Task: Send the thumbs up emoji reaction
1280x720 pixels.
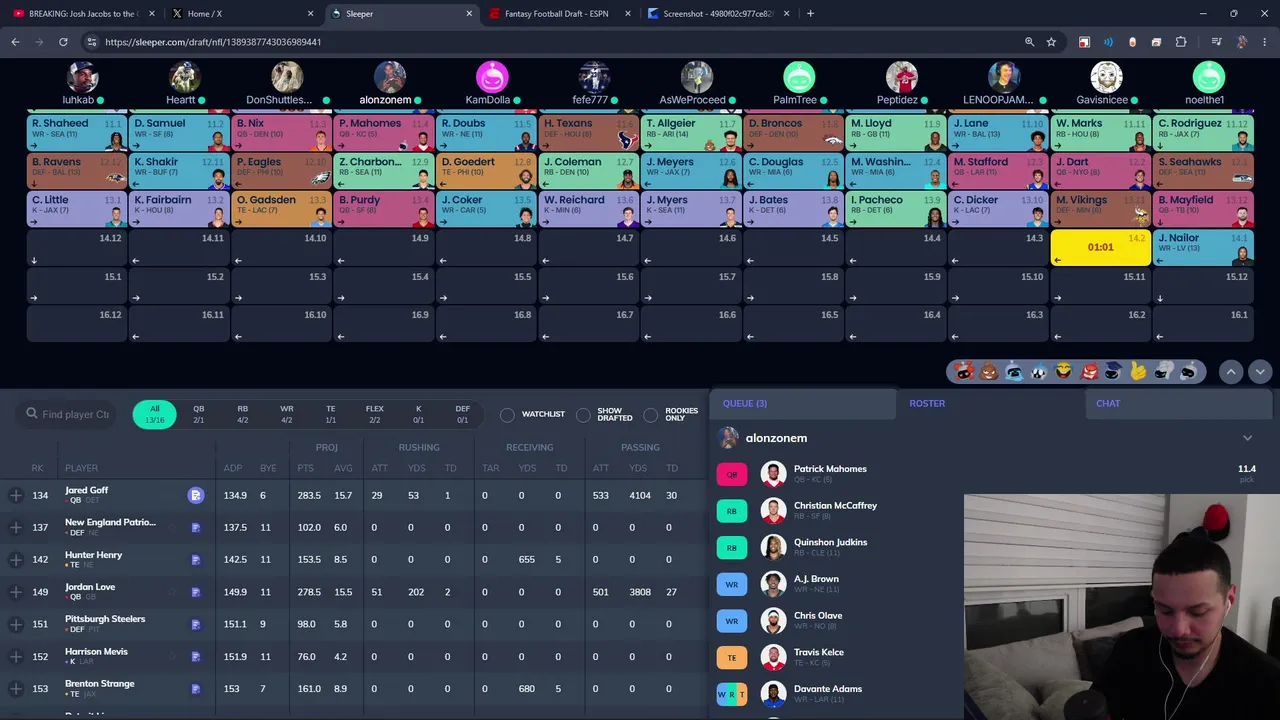Action: click(x=1138, y=371)
